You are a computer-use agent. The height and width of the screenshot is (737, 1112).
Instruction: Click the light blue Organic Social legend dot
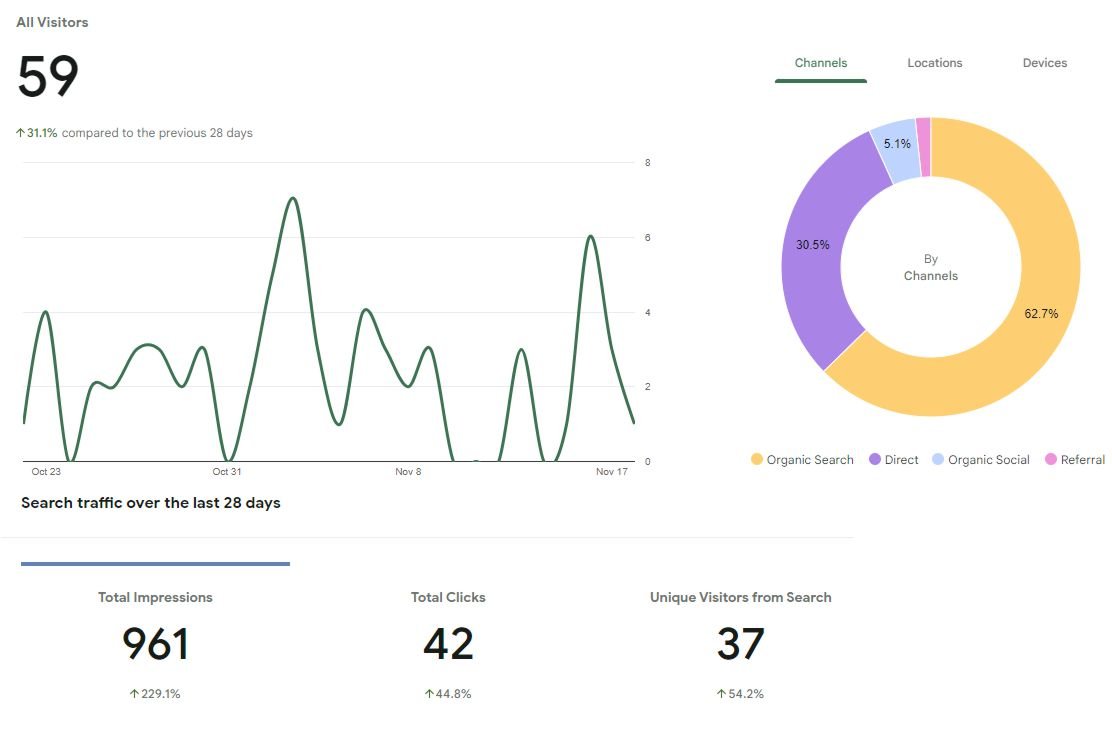[938, 460]
